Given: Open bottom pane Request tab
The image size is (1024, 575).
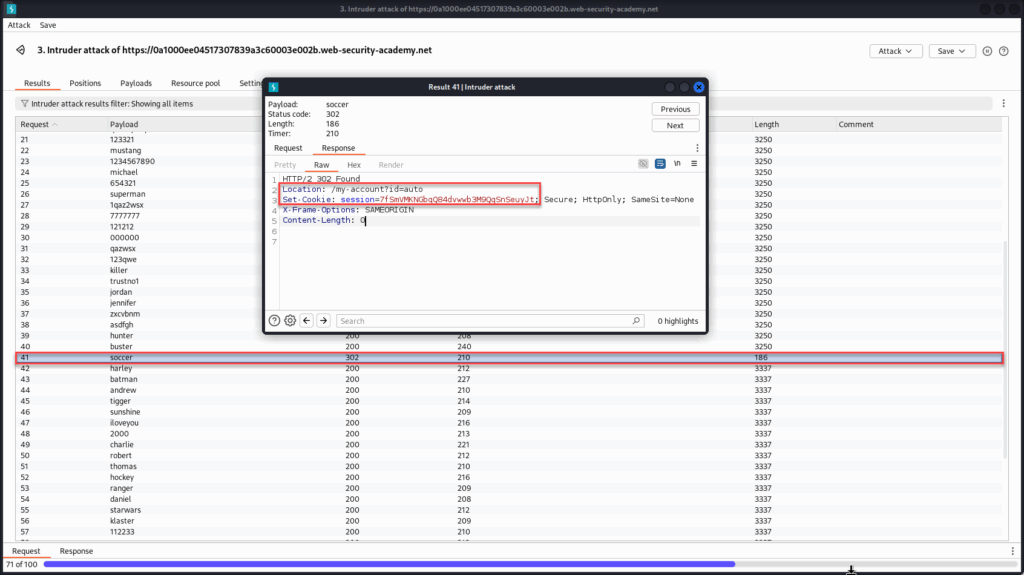Looking at the screenshot, I should click(26, 551).
